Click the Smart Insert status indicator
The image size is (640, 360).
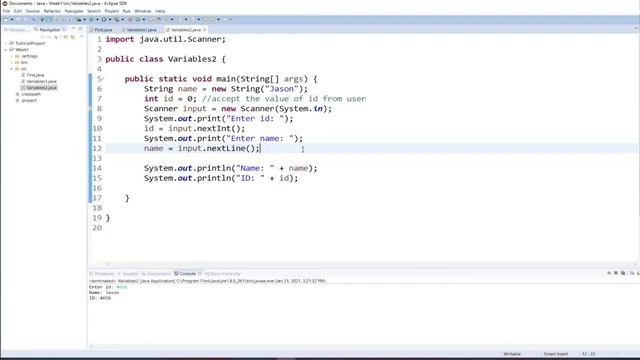[x=556, y=354]
